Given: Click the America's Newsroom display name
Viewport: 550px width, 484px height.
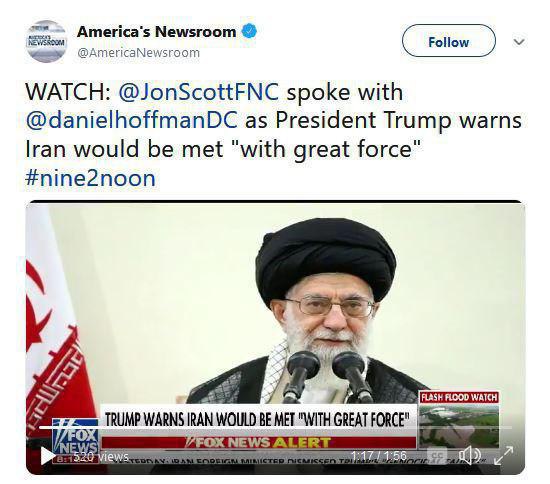Looking at the screenshot, I should (x=156, y=32).
